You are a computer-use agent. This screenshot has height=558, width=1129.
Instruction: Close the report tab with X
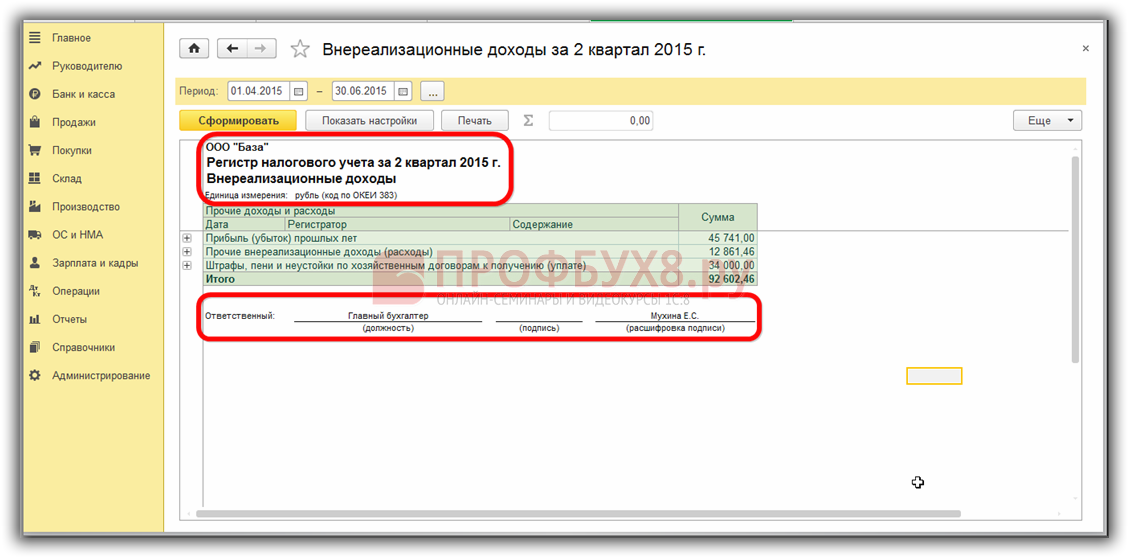coord(1086,48)
